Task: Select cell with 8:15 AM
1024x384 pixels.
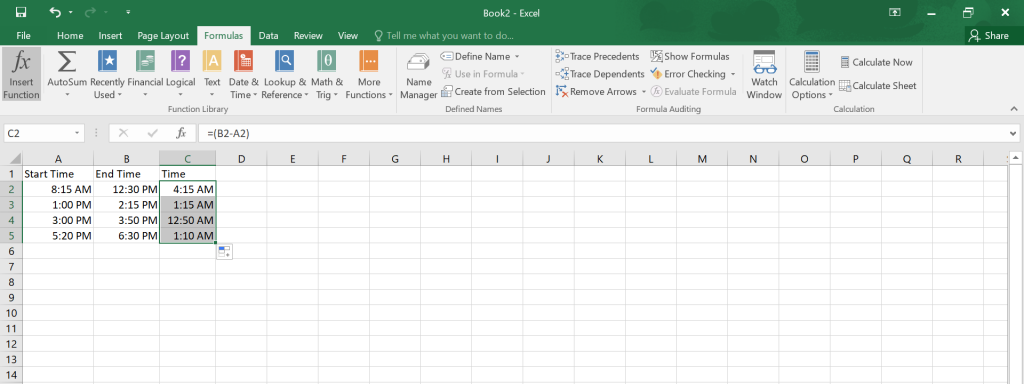Action: click(x=58, y=189)
